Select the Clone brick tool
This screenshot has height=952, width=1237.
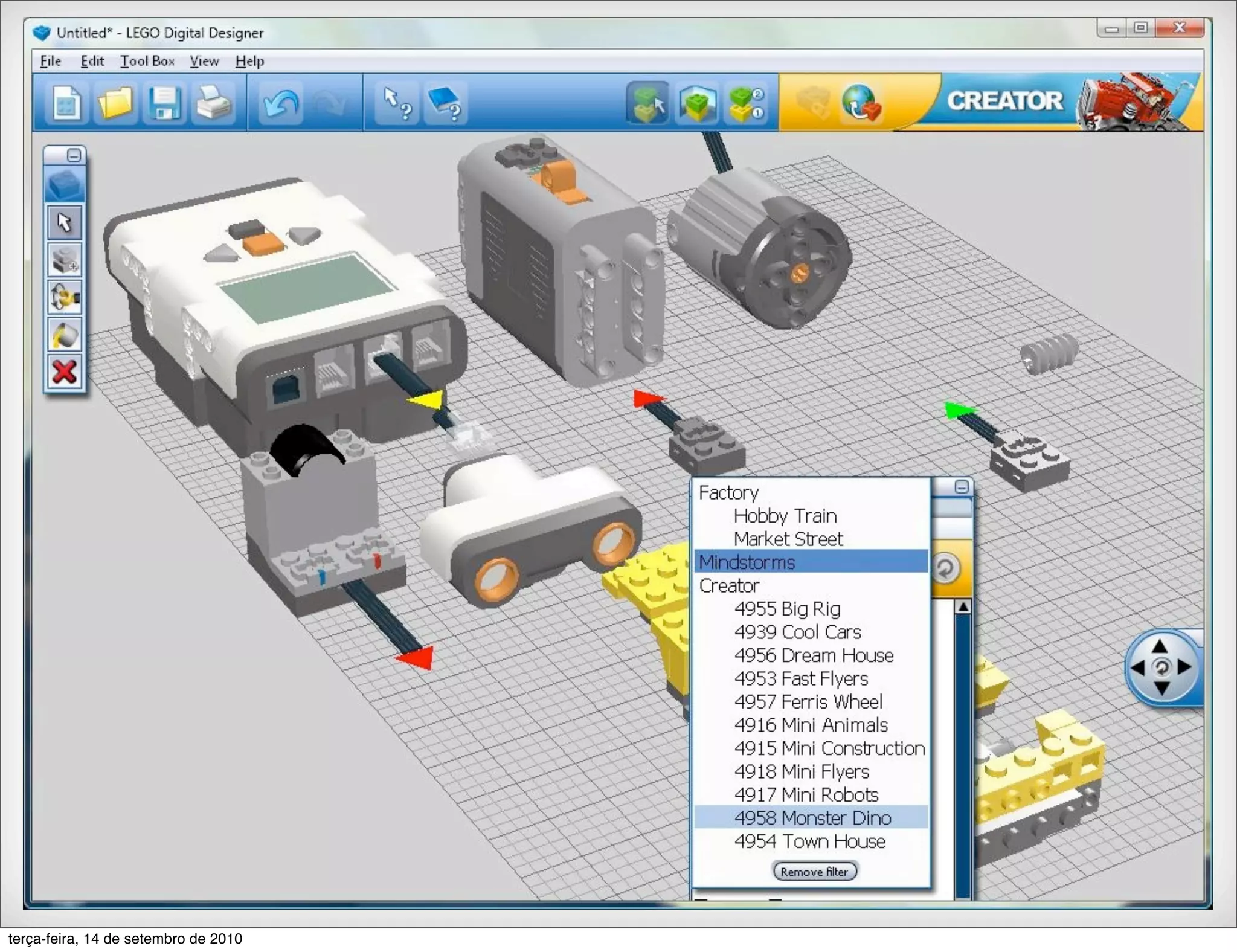[x=65, y=260]
